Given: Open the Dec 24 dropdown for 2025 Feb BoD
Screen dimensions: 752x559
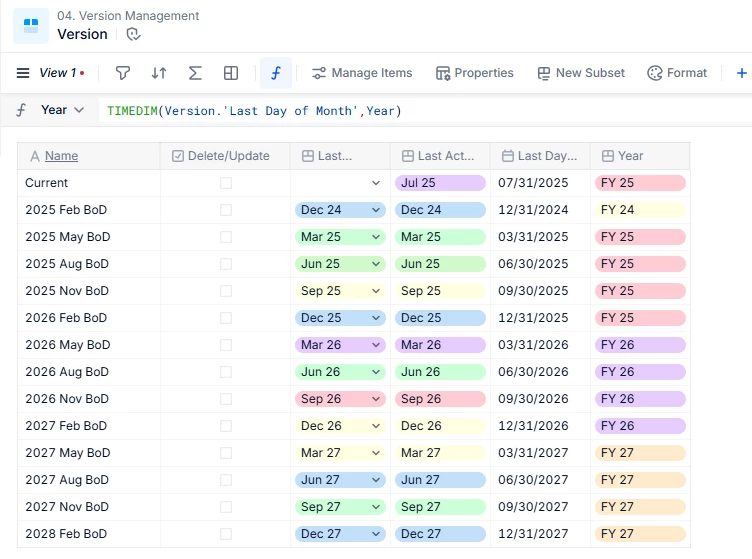Looking at the screenshot, I should click(x=340, y=210).
